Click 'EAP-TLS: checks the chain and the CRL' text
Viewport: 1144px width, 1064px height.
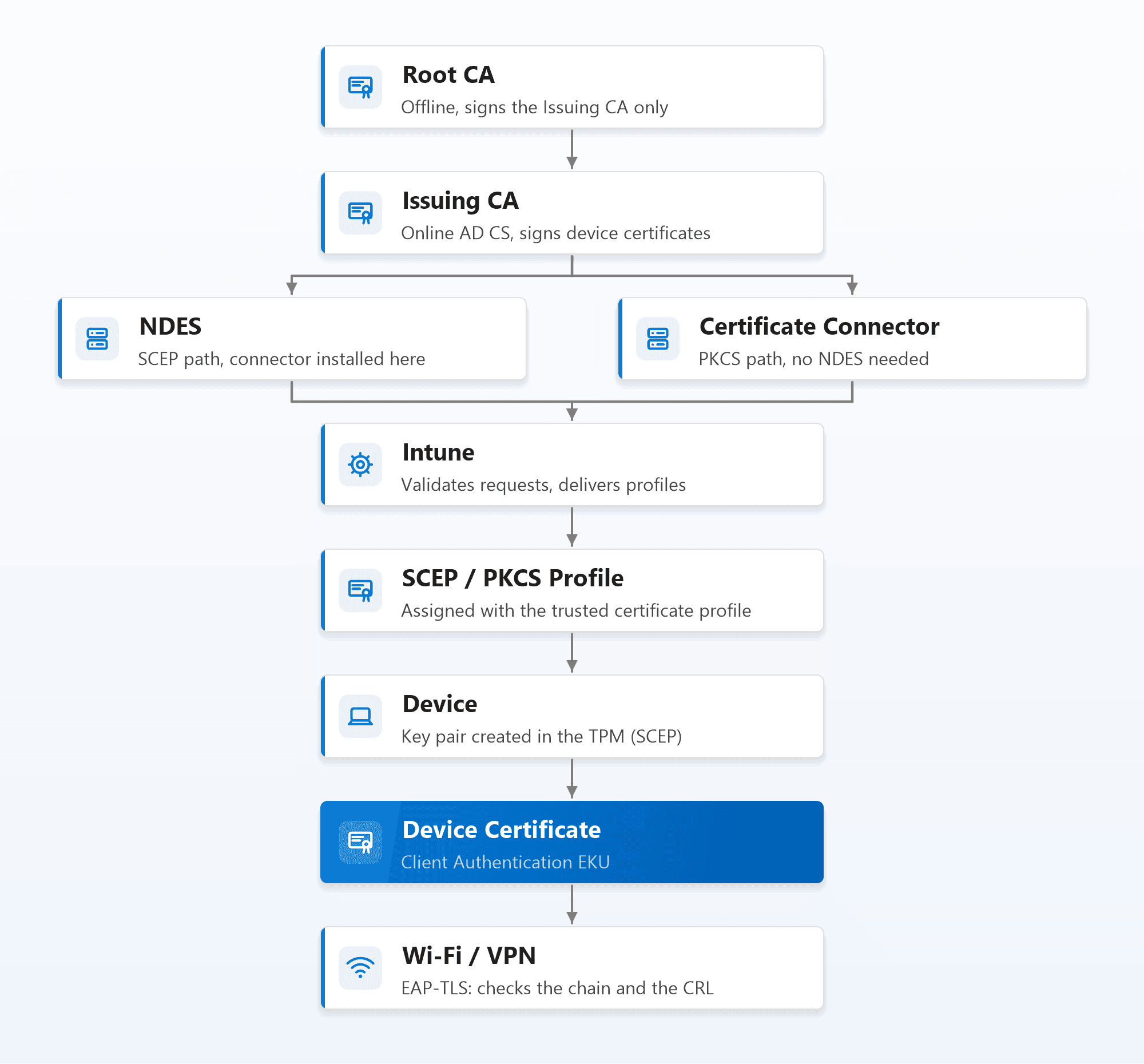point(557,988)
